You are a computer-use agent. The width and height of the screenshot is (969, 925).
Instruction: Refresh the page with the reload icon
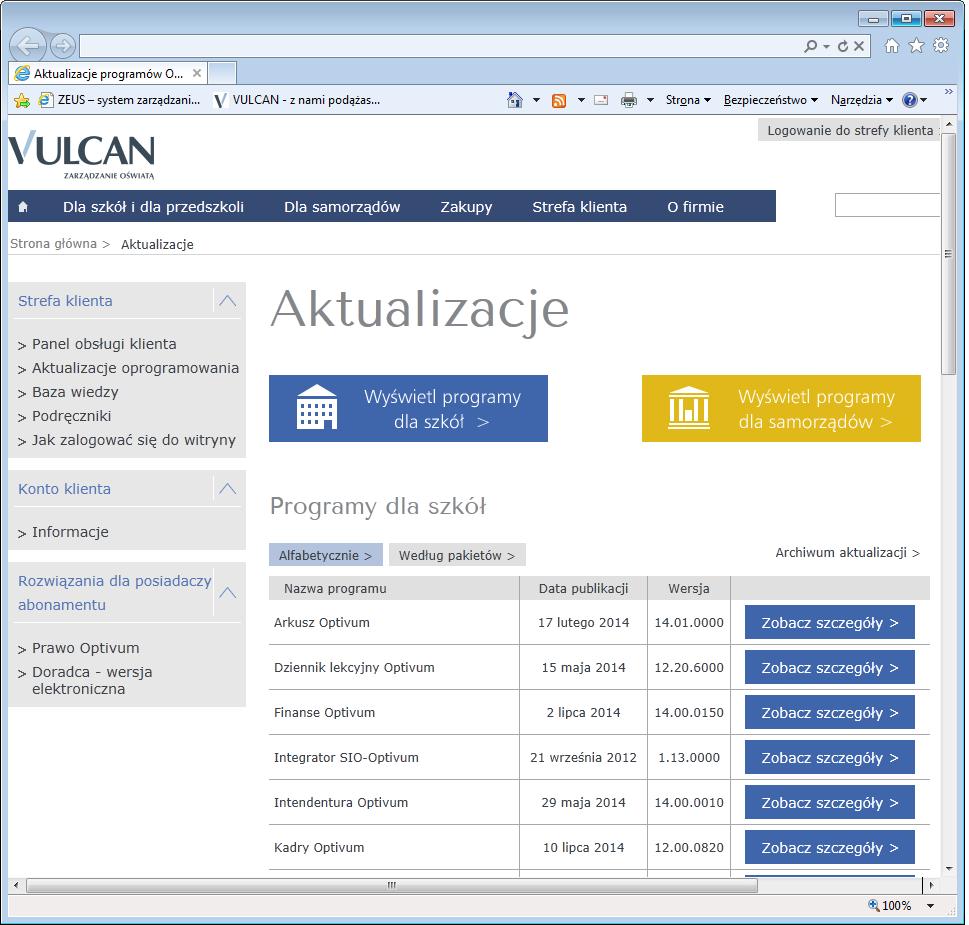[843, 46]
